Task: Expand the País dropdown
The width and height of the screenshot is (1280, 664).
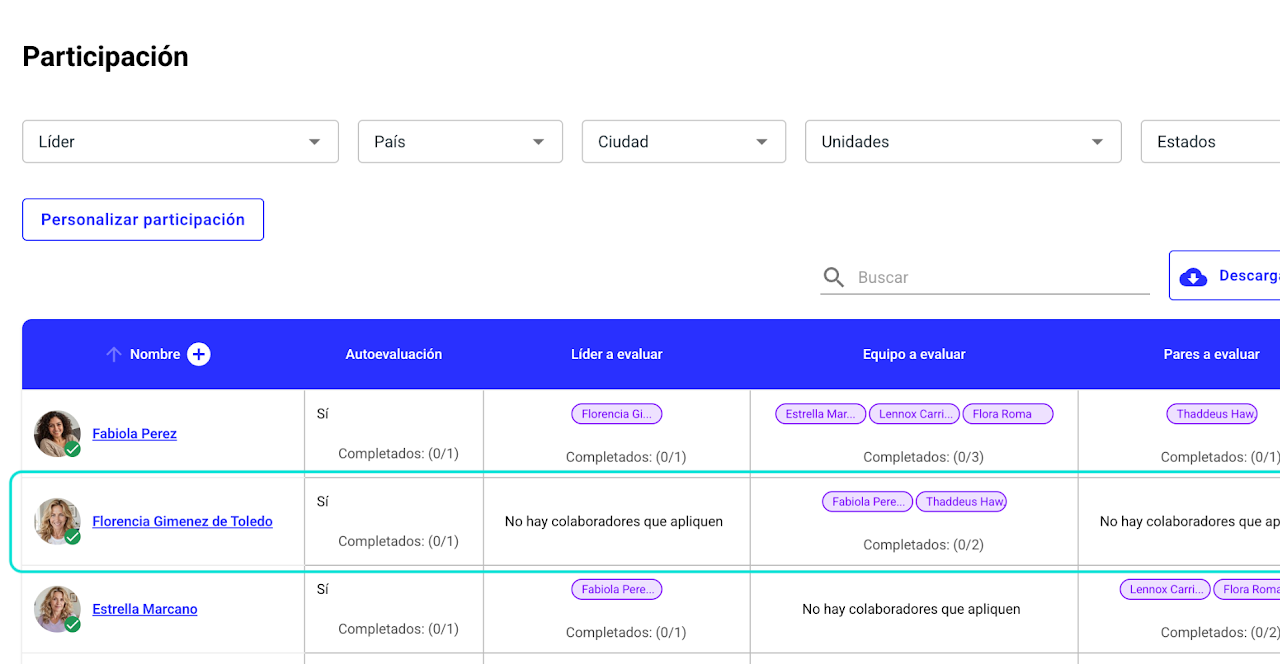Action: 460,142
